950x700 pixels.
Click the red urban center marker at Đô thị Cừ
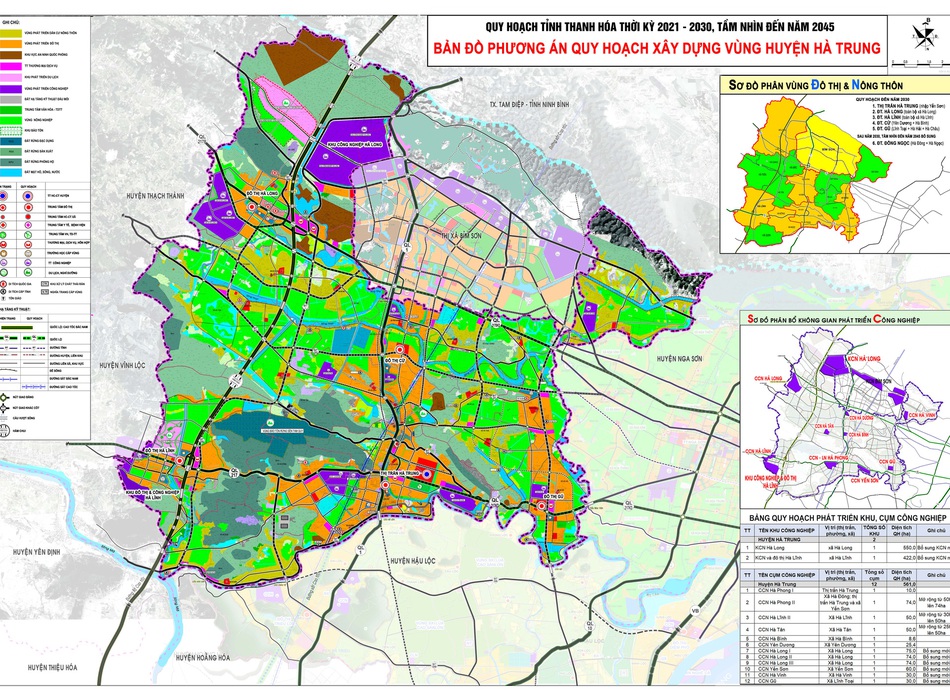(x=400, y=350)
